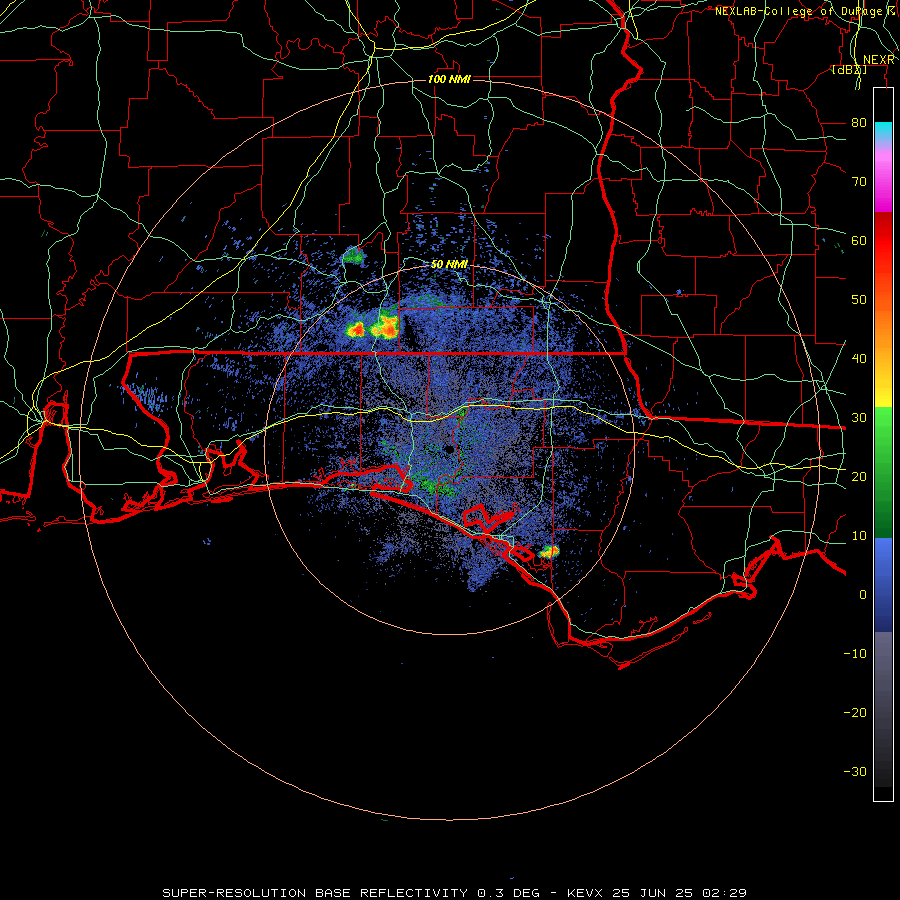Viewport: 900px width, 900px height.
Task: Click the 80 value on dBZ scale
Action: pos(859,122)
